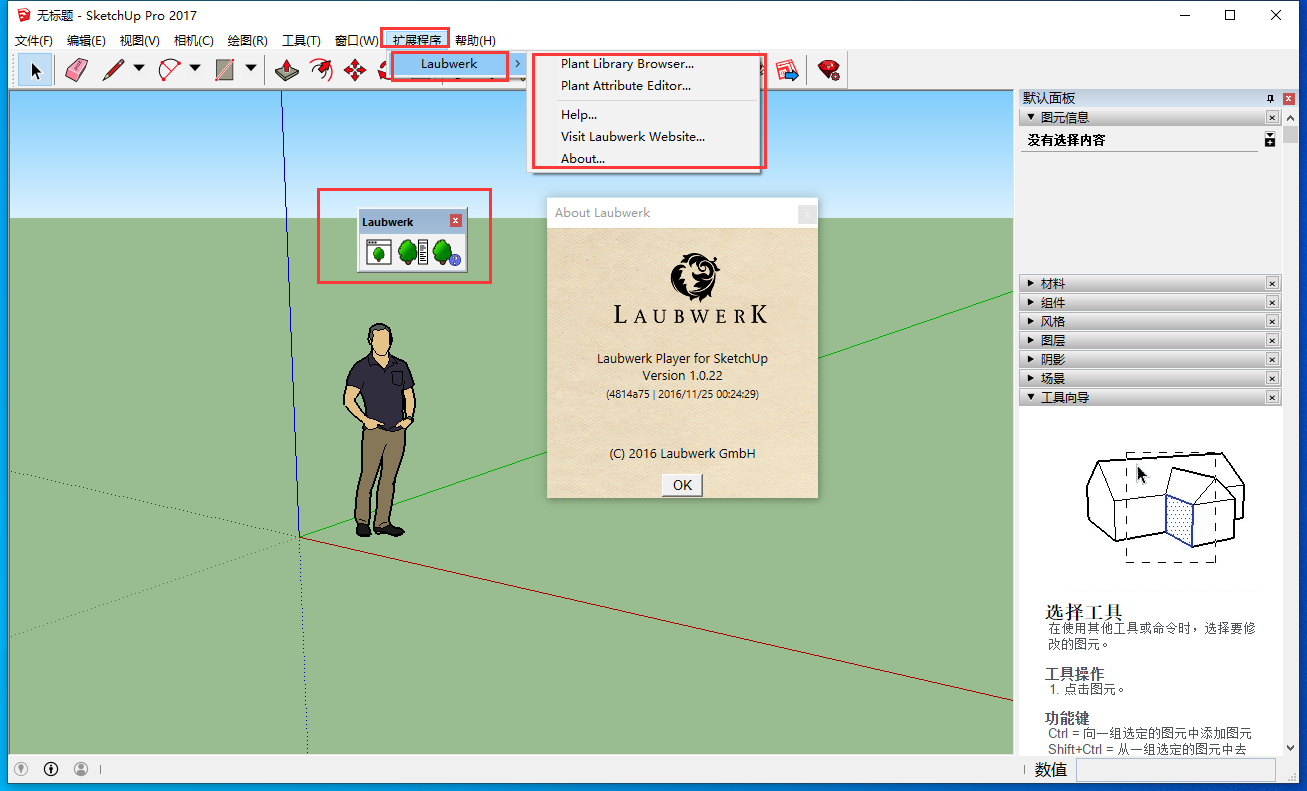Open the 文件(F) menu

click(34, 41)
